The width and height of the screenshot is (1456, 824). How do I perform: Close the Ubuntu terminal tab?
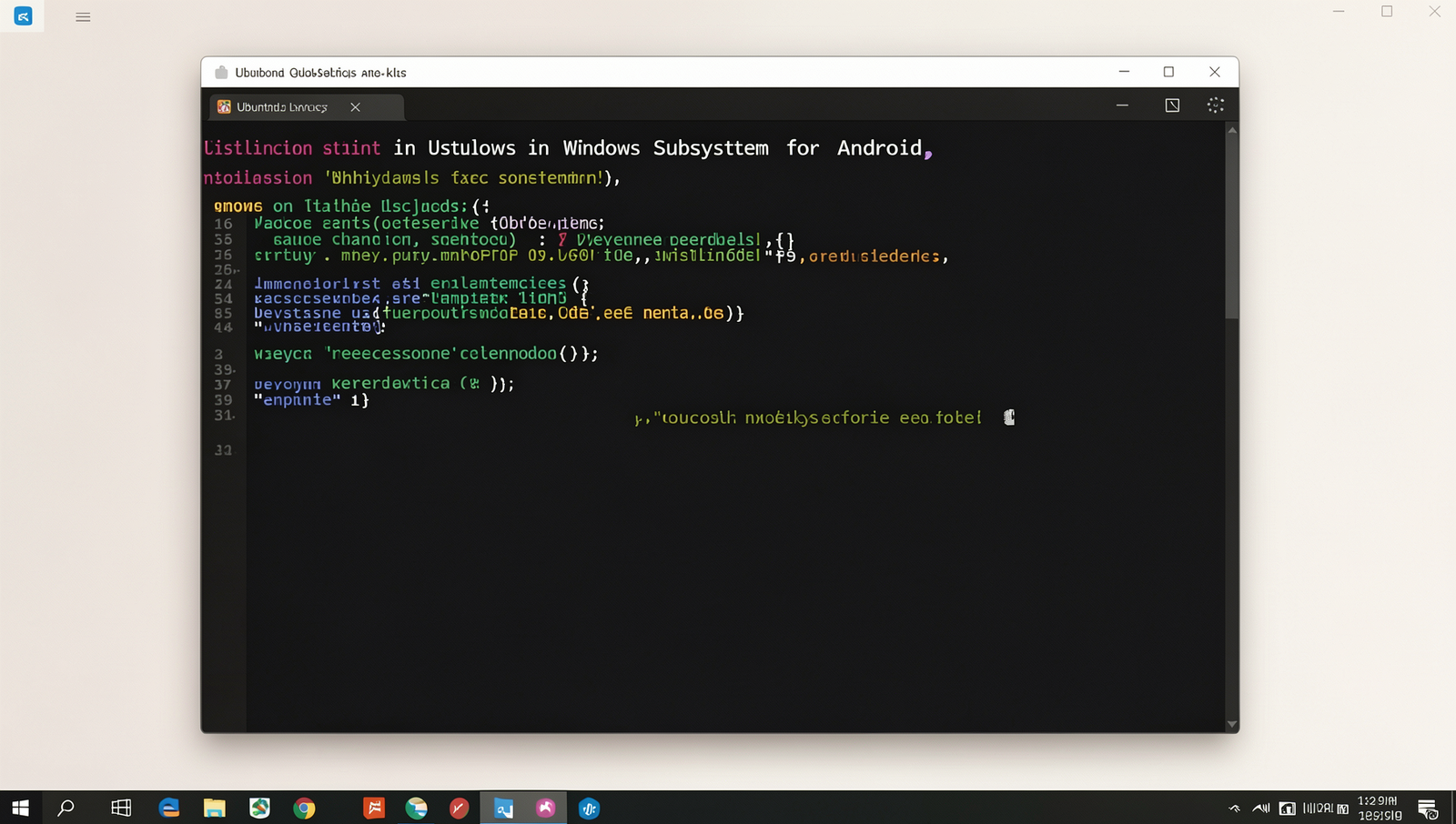[x=355, y=106]
